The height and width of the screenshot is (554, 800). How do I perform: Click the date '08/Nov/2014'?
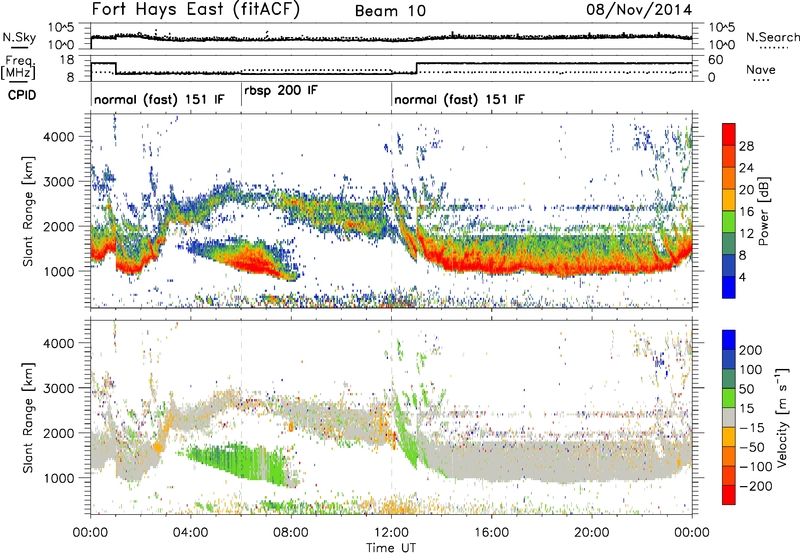[x=639, y=10]
